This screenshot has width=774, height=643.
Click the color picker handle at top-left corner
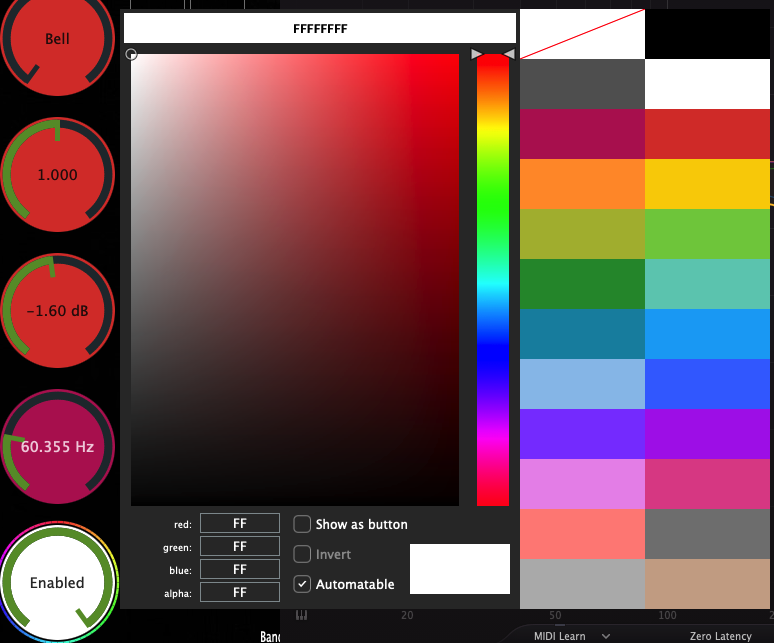(x=131, y=55)
